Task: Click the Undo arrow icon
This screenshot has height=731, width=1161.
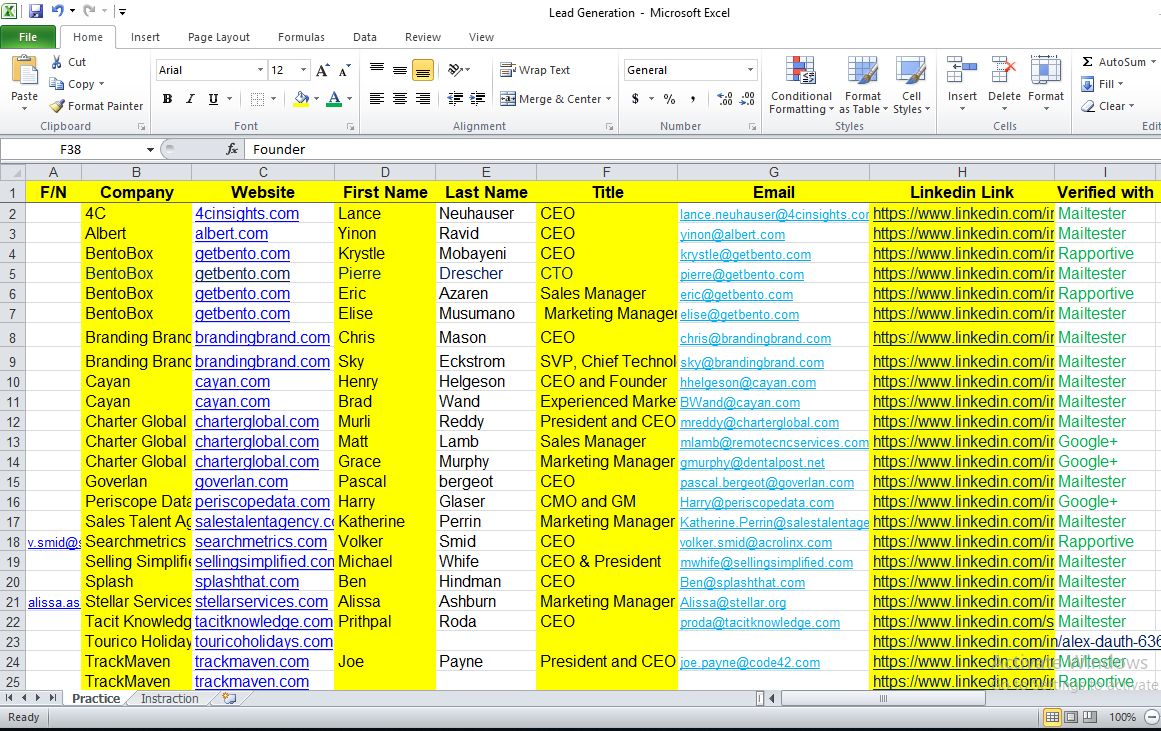Action: (58, 11)
